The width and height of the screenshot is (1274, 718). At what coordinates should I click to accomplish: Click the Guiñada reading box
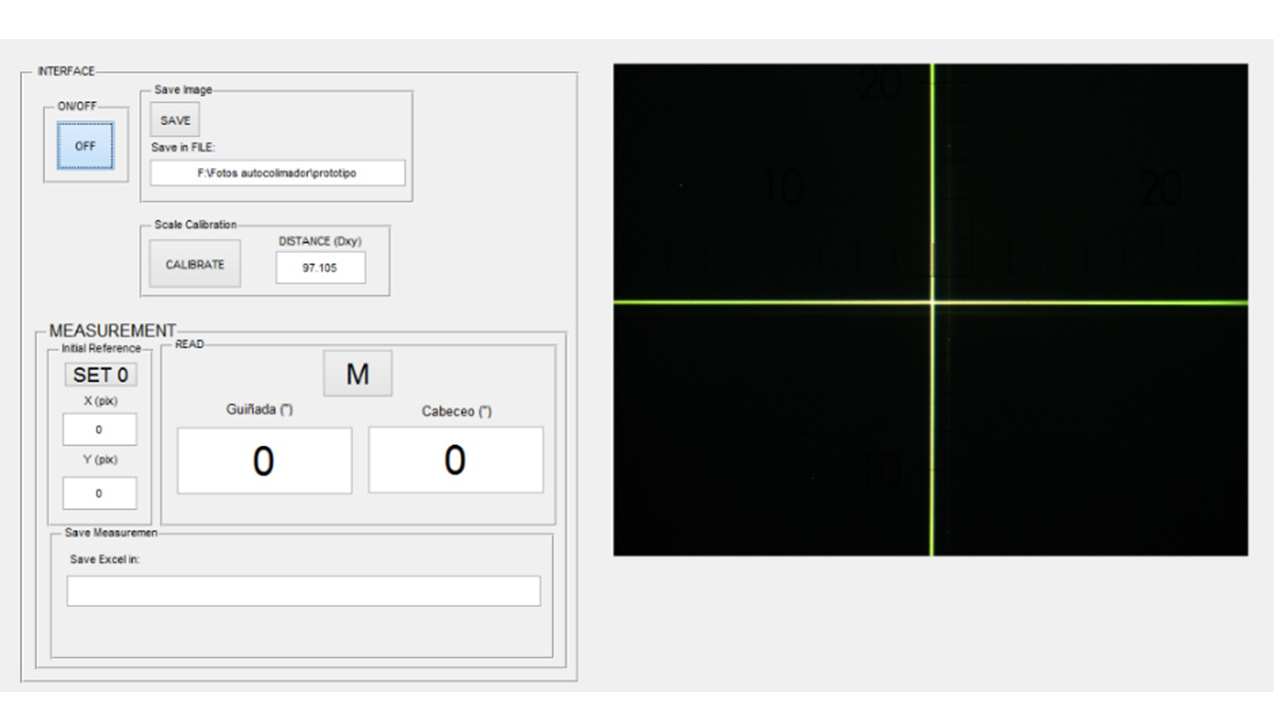264,460
